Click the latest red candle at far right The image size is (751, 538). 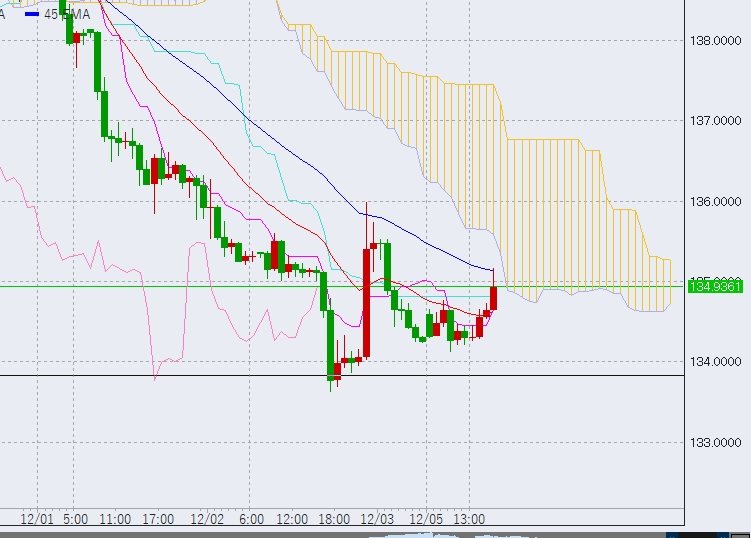pos(493,298)
